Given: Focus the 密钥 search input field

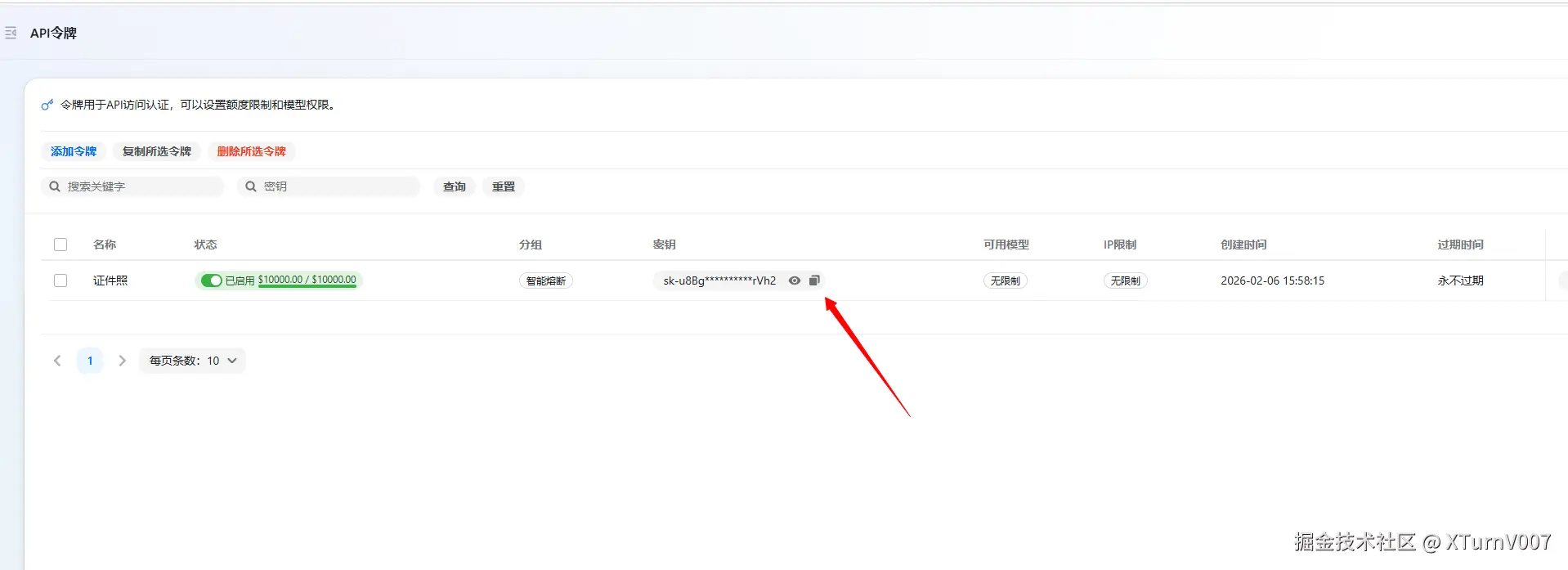Looking at the screenshot, I should (329, 186).
